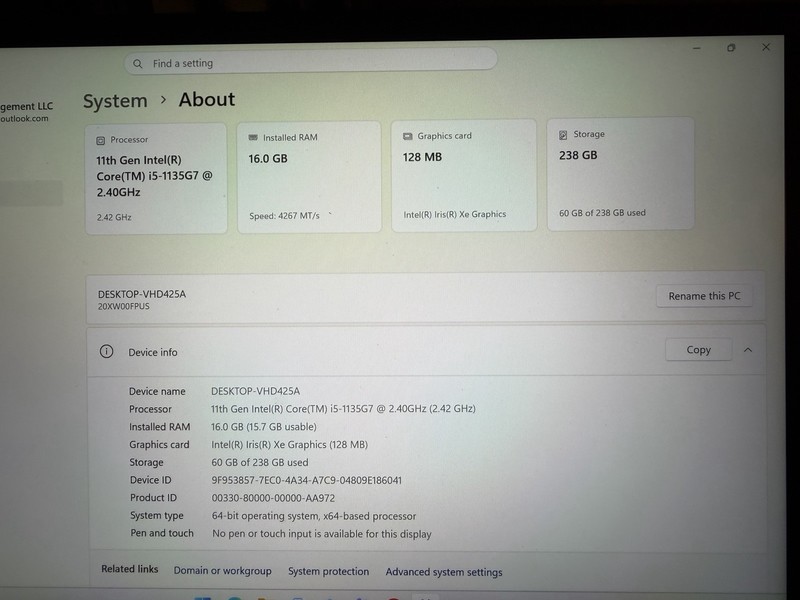This screenshot has height=600, width=800.
Task: Click the DESKTOP-VHD425A heading above 20XW00FPUS
Action: (x=142, y=294)
